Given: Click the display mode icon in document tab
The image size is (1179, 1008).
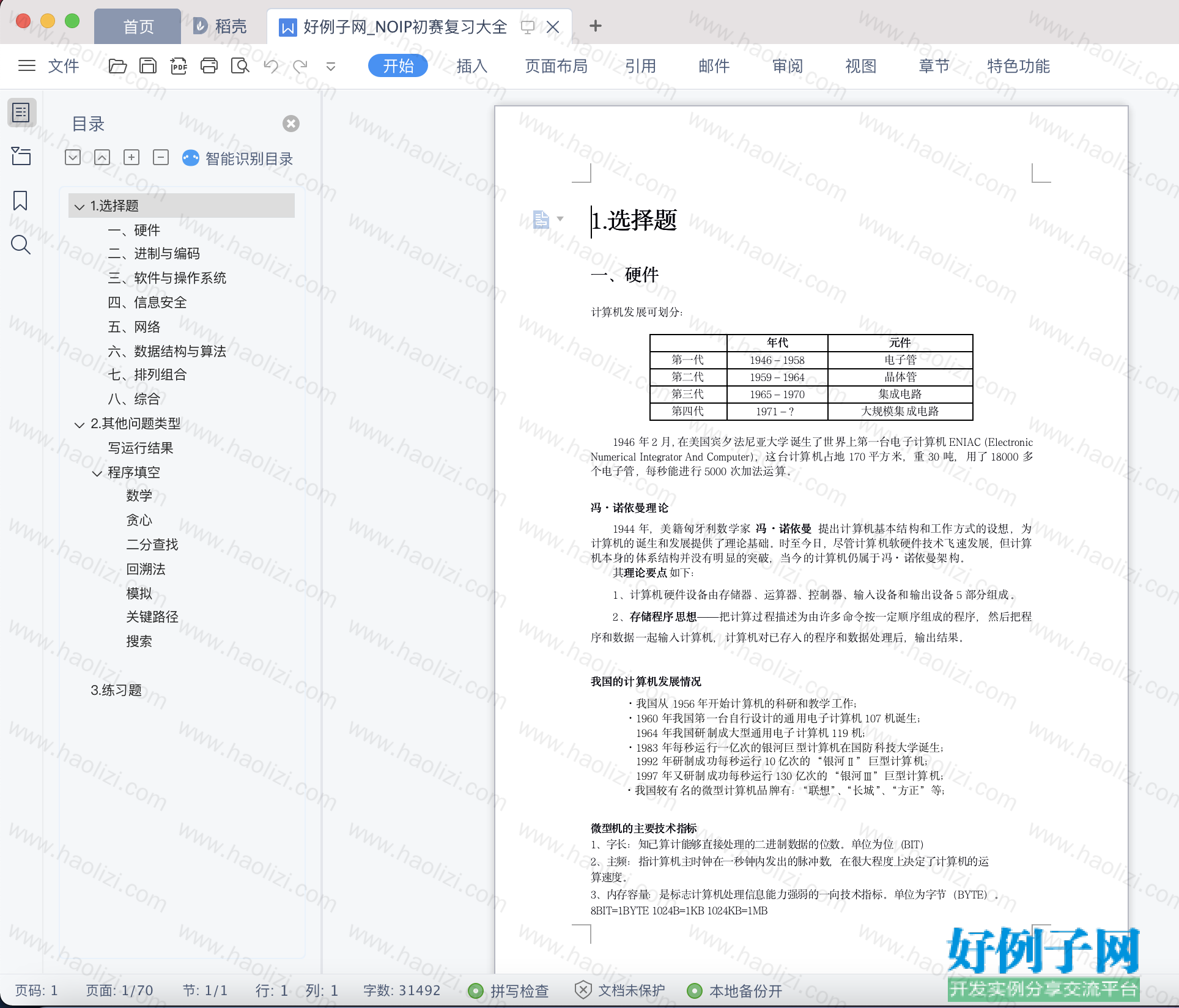Looking at the screenshot, I should pos(528,27).
